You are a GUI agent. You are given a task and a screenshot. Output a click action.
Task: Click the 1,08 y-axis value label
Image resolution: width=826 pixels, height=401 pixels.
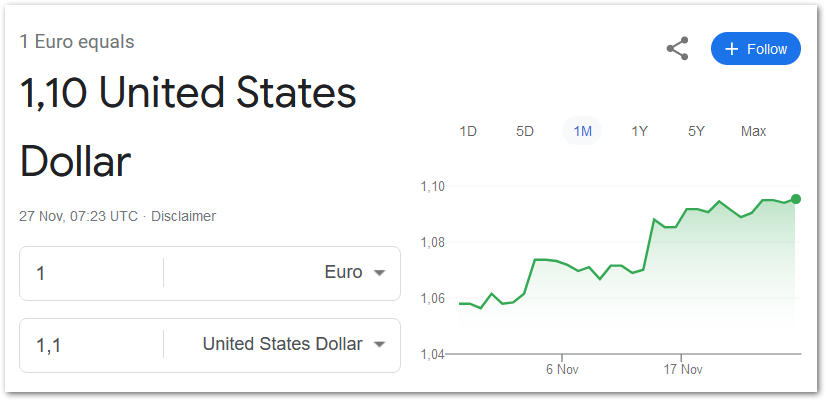(x=433, y=242)
